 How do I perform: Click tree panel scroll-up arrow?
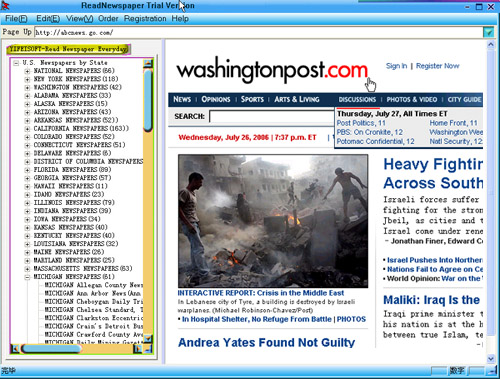tap(148, 63)
